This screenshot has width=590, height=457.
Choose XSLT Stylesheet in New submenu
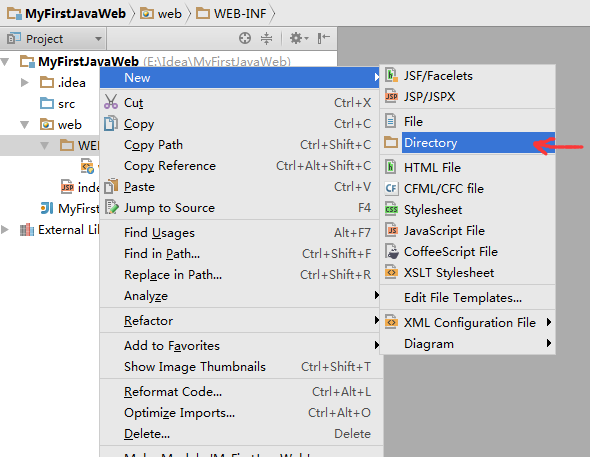pyautogui.click(x=467, y=272)
